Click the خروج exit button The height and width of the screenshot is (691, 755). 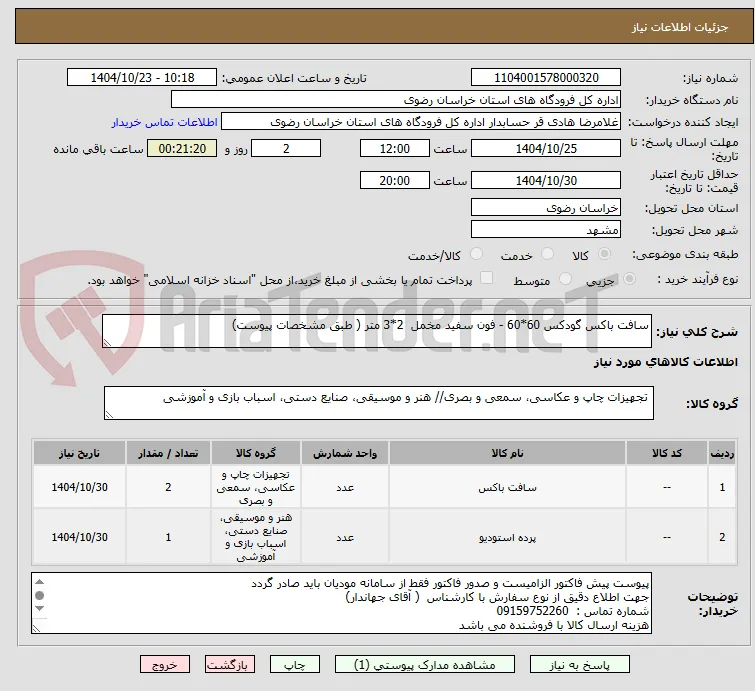(165, 665)
